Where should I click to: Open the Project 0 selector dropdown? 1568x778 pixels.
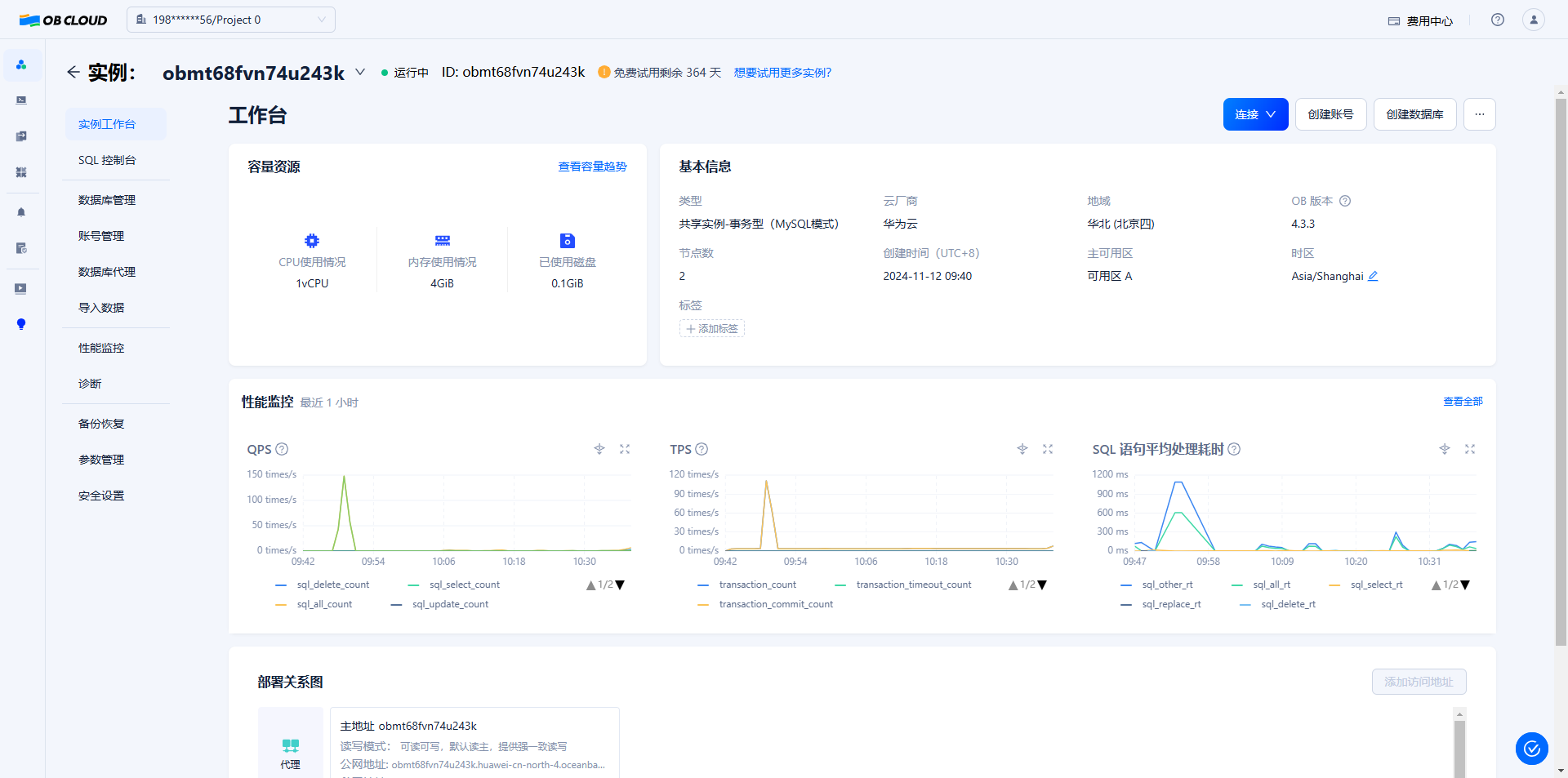pyautogui.click(x=231, y=20)
